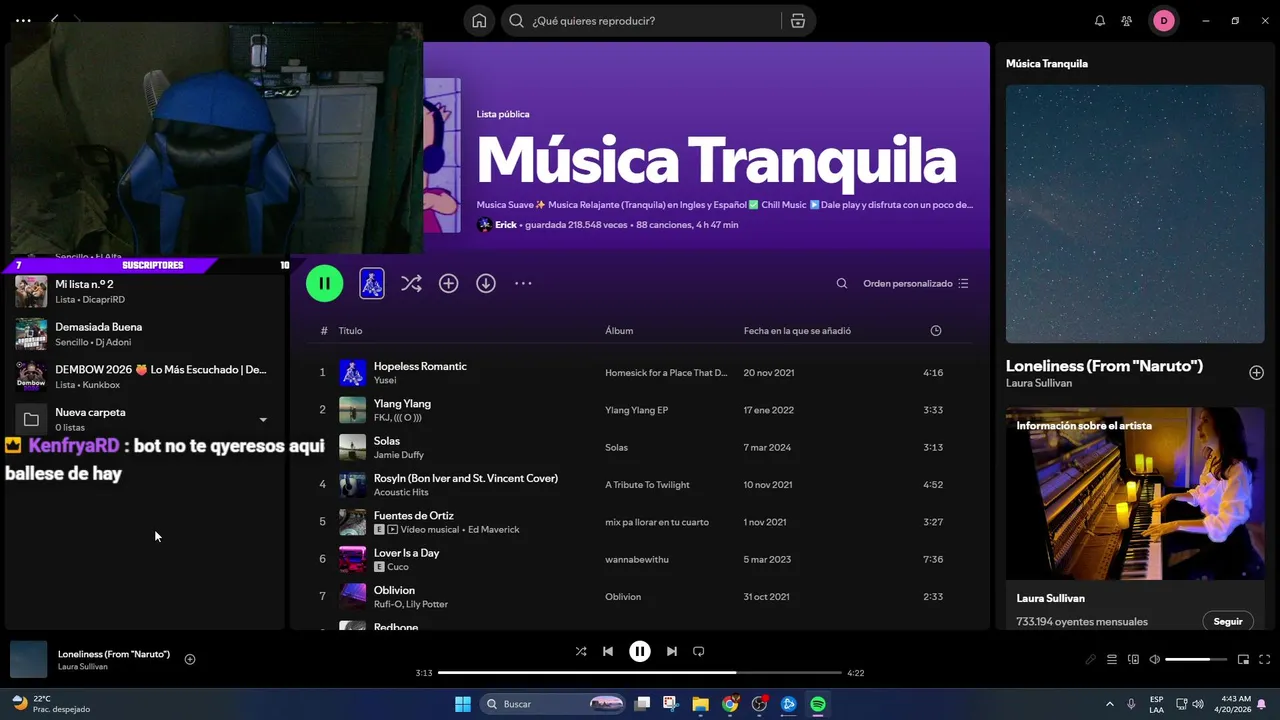Open the Loneliness album art in side panel

tap(1135, 214)
